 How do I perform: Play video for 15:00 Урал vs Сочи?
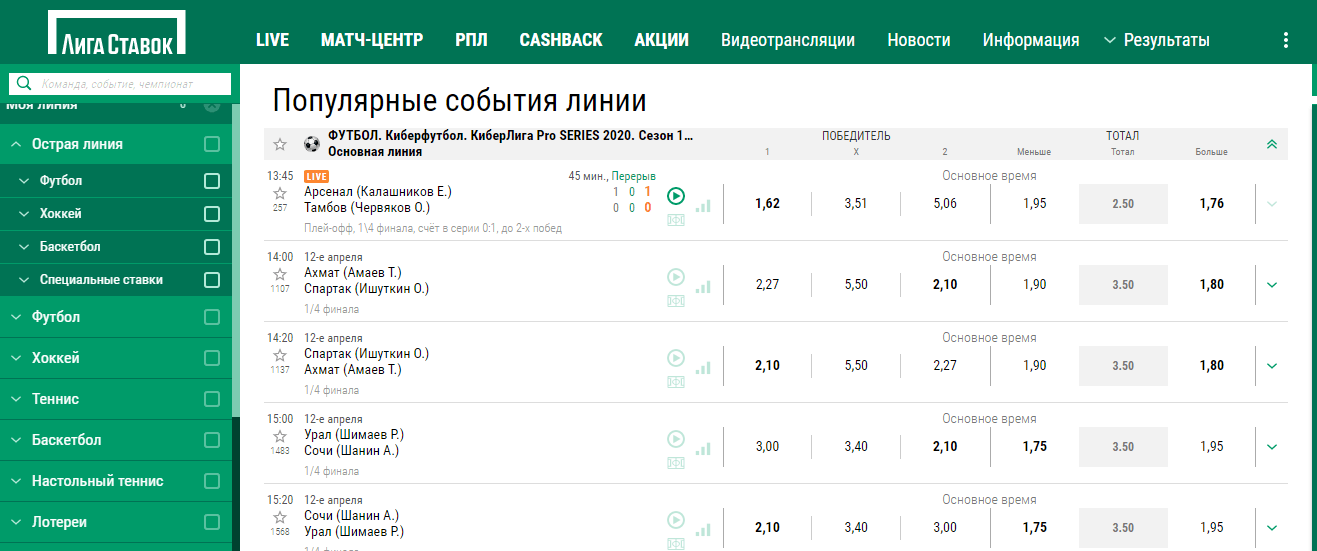coord(676,439)
